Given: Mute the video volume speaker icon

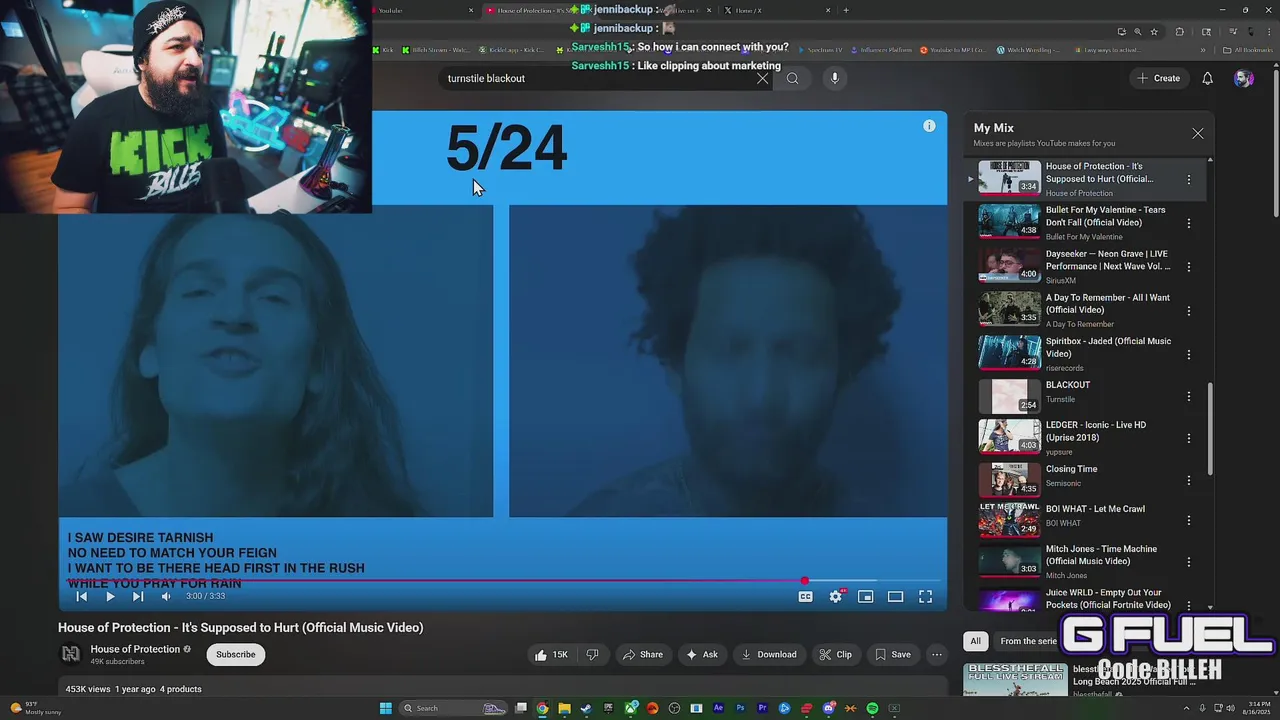Looking at the screenshot, I should point(166,596).
